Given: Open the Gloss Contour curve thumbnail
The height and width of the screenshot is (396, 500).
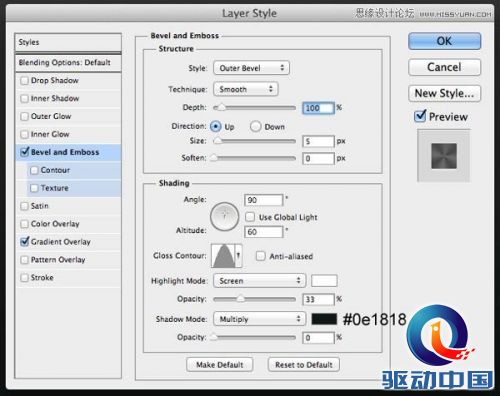Looking at the screenshot, I should 223,256.
